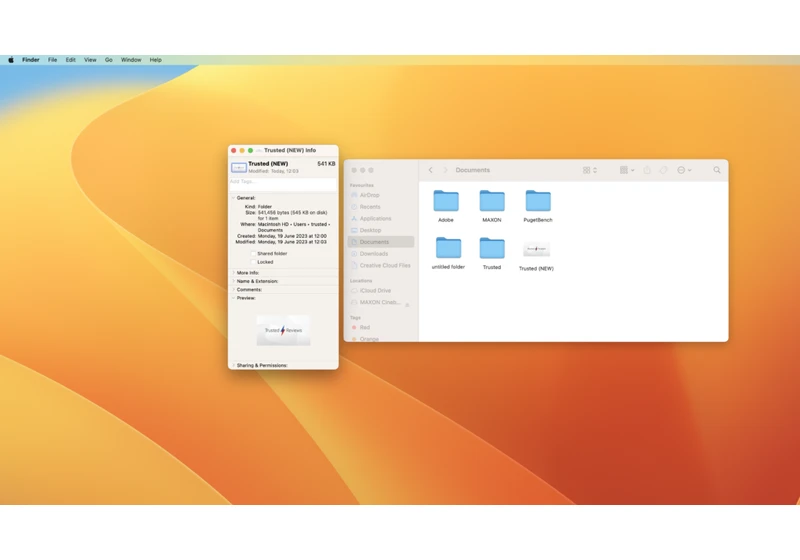Screen dimensions: 800x560
Task: Expand the Name & Extension section
Action: click(x=233, y=281)
